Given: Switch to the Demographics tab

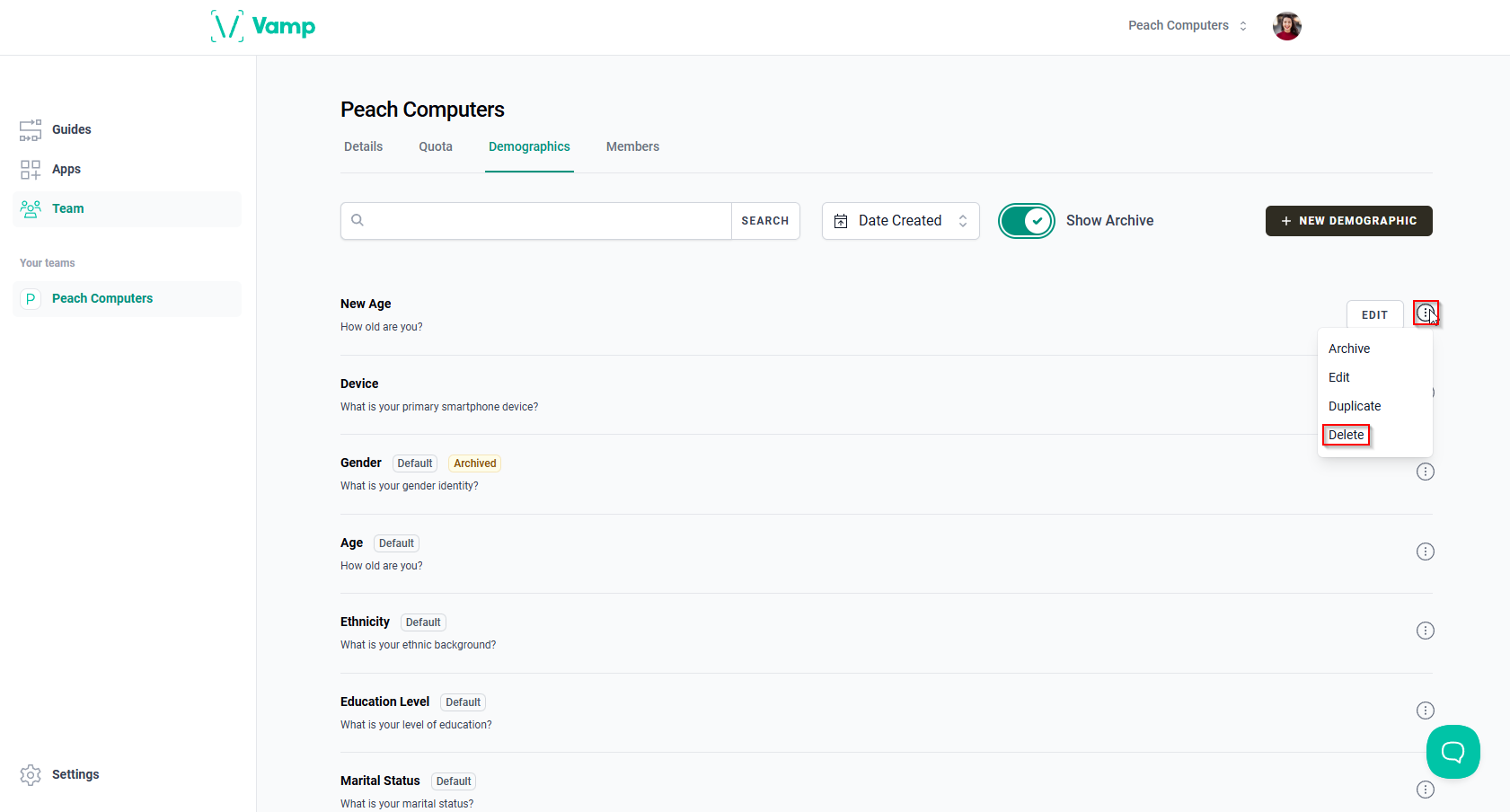Looking at the screenshot, I should click(x=529, y=146).
